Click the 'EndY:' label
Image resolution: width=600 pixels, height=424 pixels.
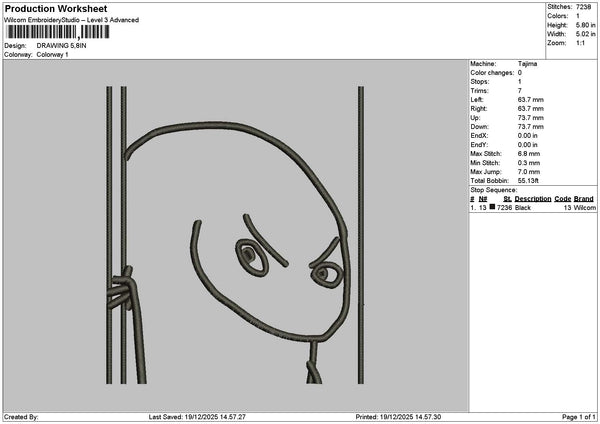pos(479,145)
